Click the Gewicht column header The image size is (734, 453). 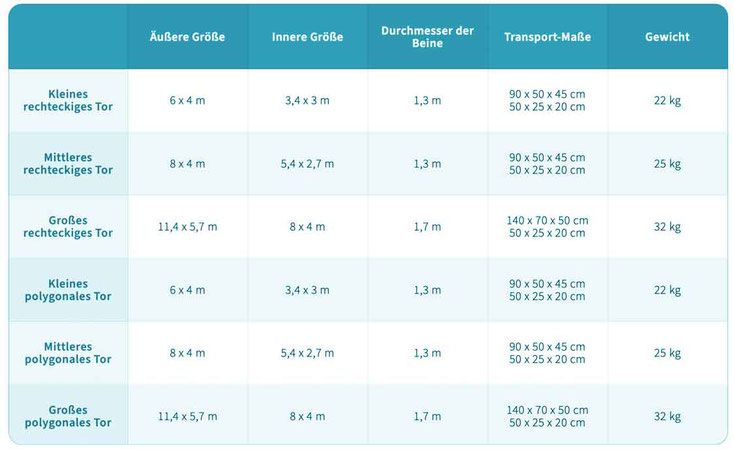point(667,37)
